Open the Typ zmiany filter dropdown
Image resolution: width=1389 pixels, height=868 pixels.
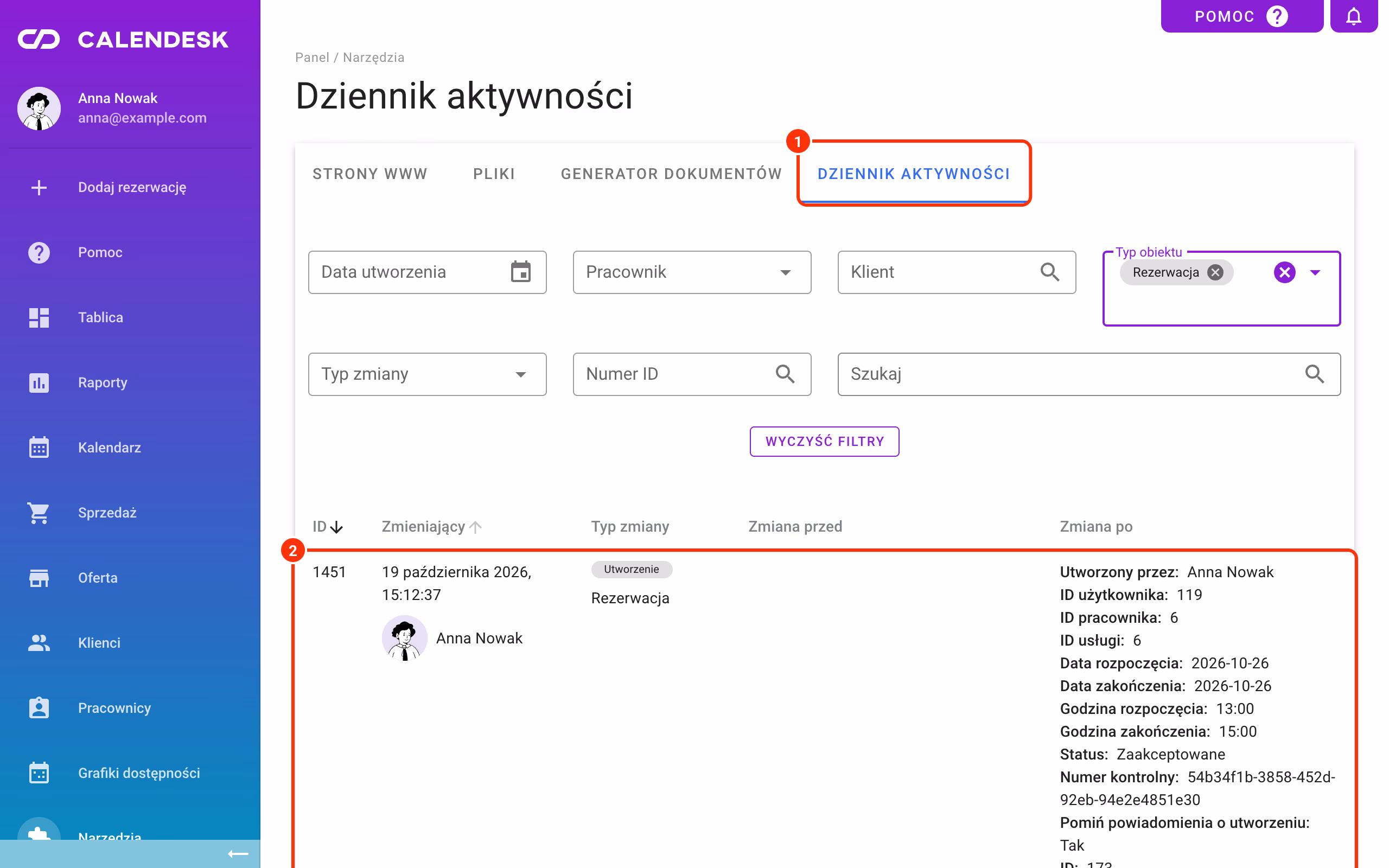pos(427,374)
